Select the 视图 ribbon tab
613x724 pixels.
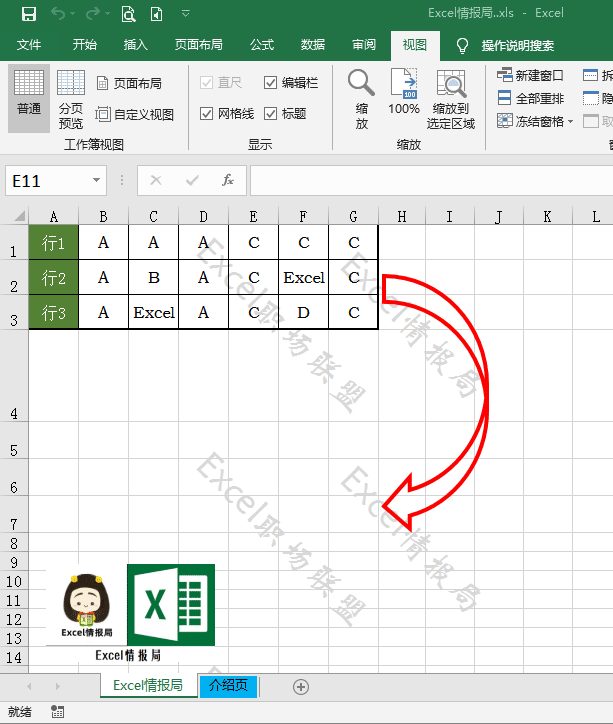coord(415,45)
